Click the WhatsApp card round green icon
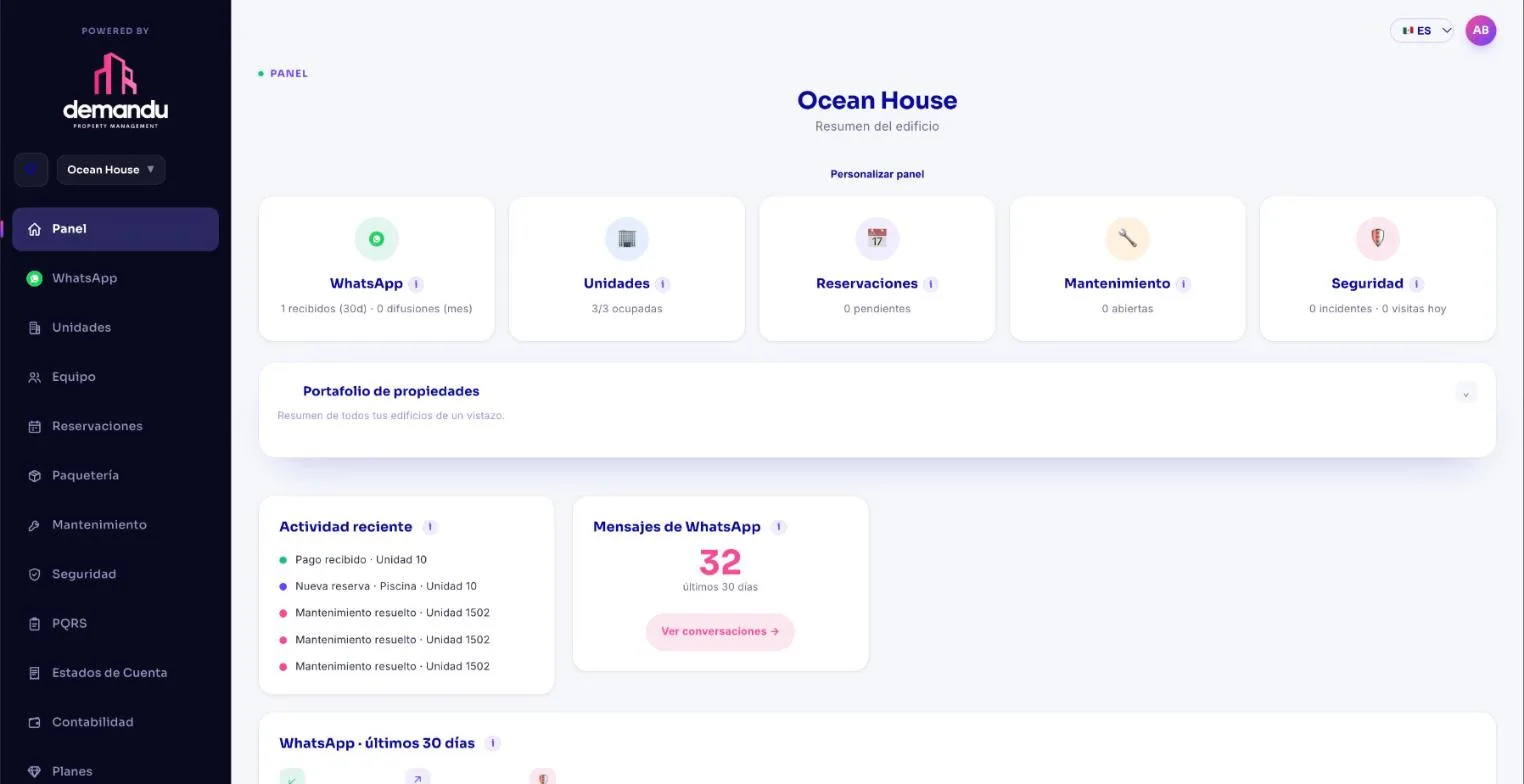 click(377, 239)
